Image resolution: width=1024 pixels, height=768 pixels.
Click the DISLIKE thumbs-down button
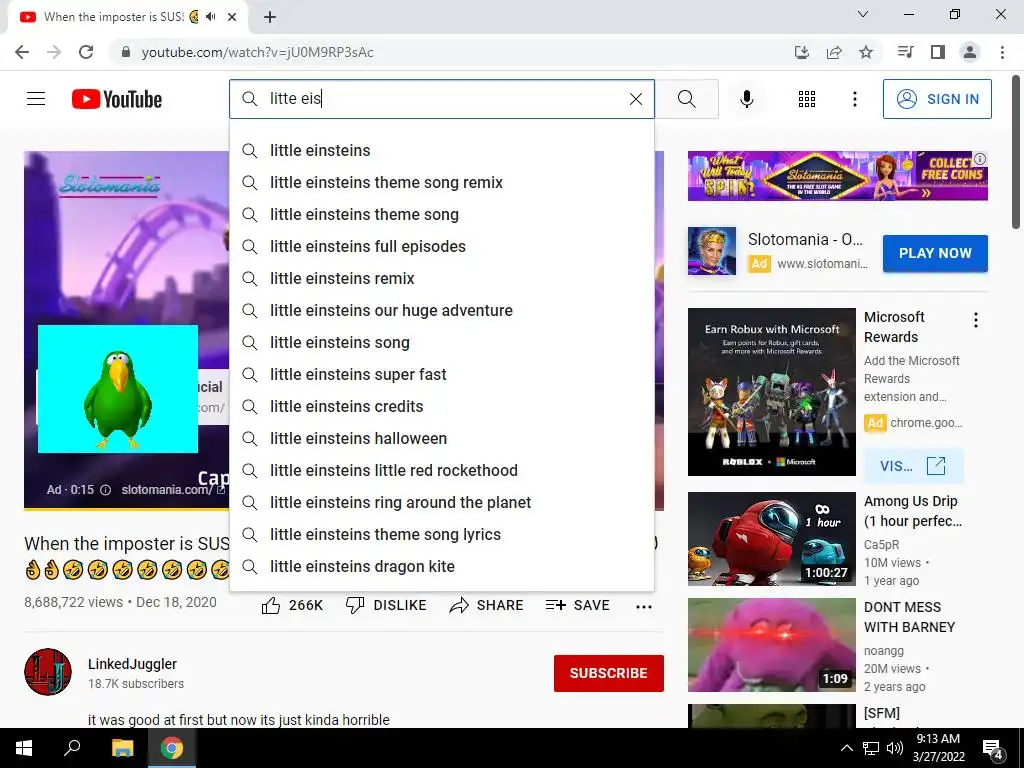(x=386, y=605)
